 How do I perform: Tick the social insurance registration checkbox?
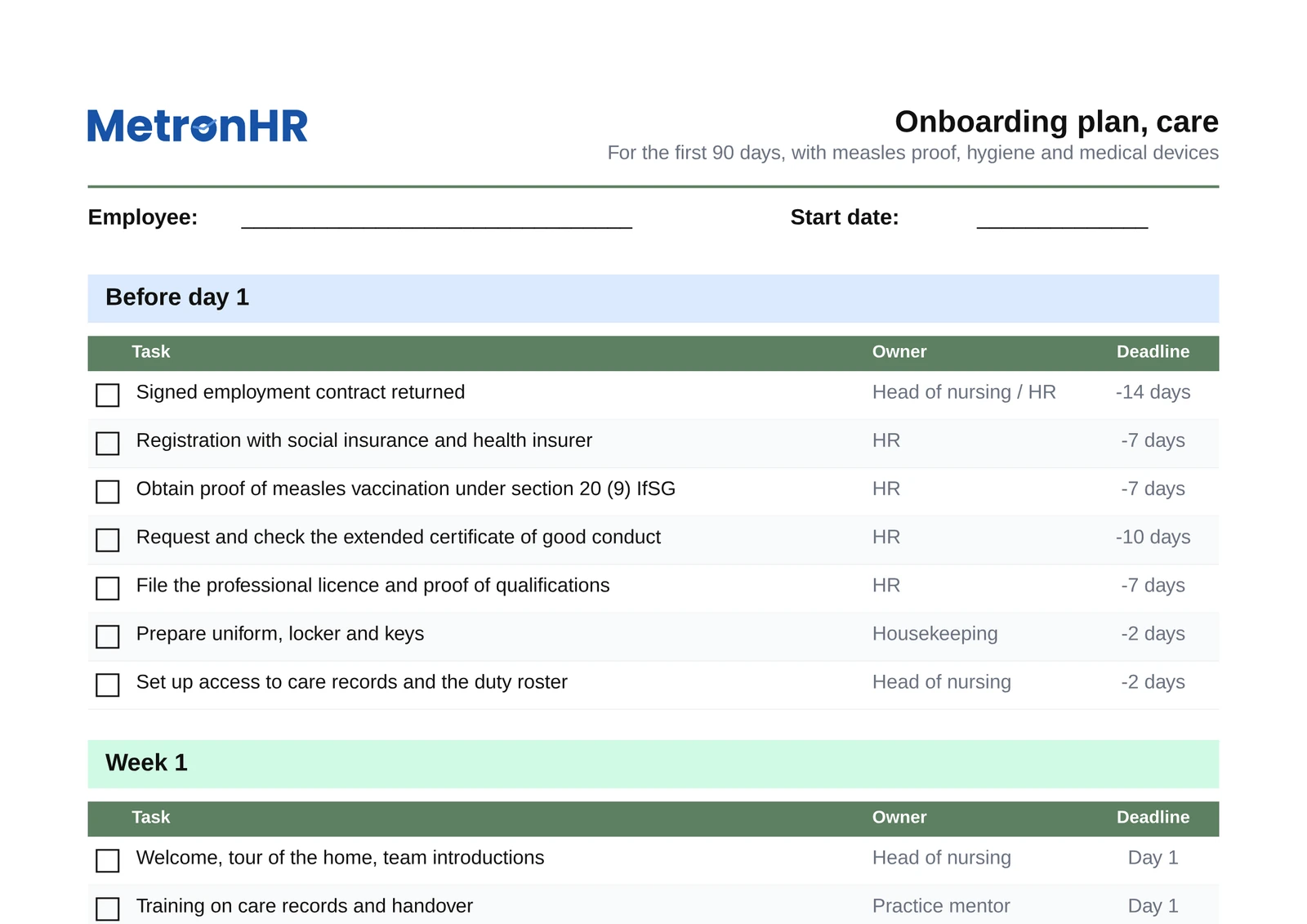[x=108, y=444]
